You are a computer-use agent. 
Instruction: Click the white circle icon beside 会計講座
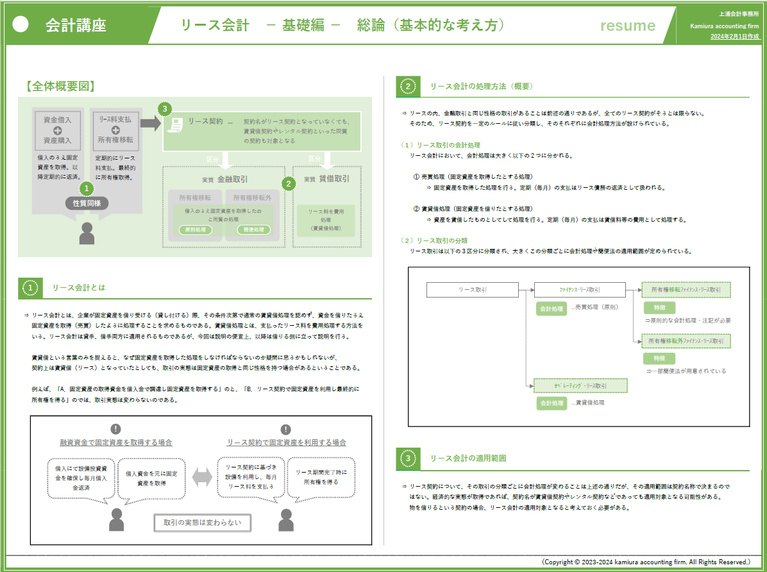[x=20, y=24]
